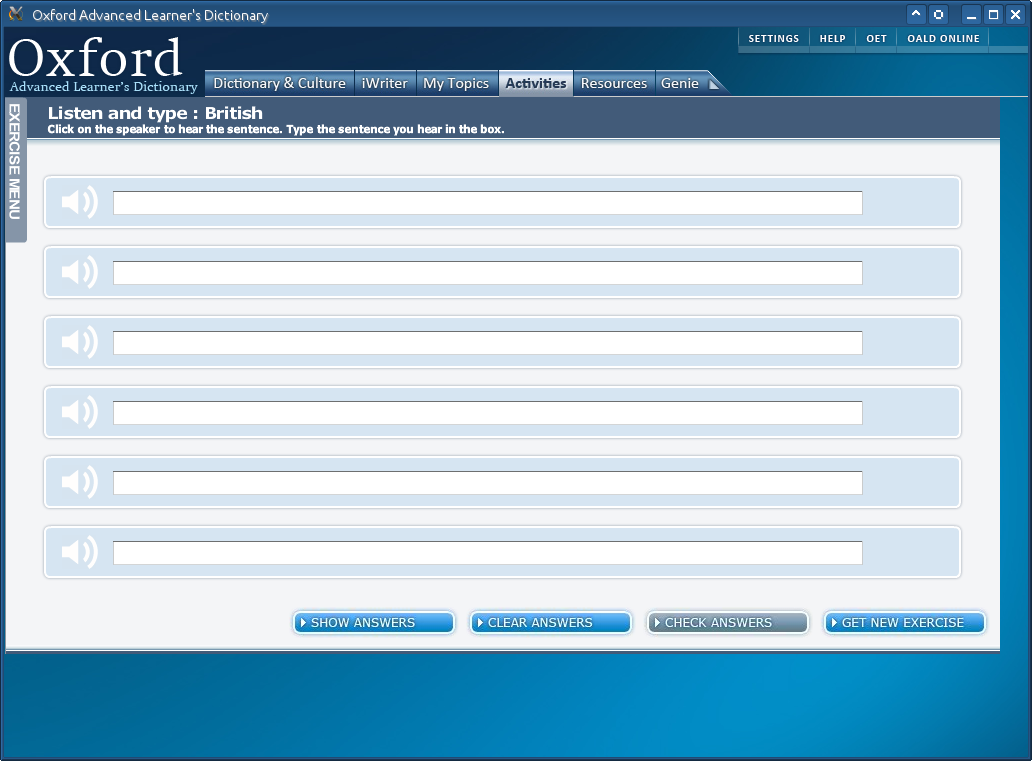Click the circle button in the title bar
The height and width of the screenshot is (761, 1032).
pos(939,14)
